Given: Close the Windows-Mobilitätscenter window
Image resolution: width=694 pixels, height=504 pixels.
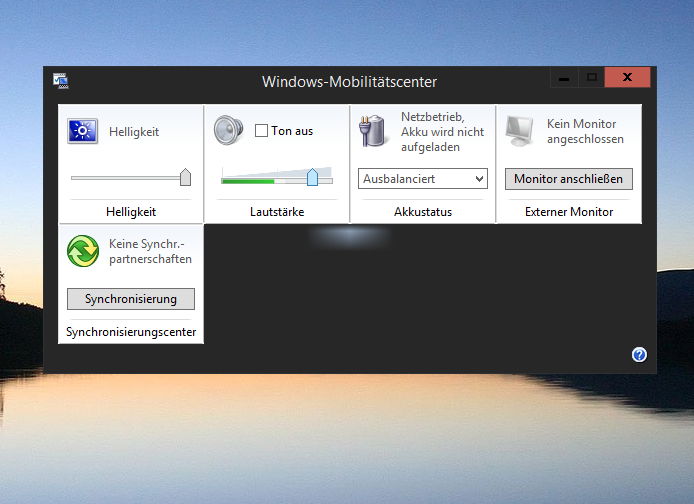Looking at the screenshot, I should 627,77.
